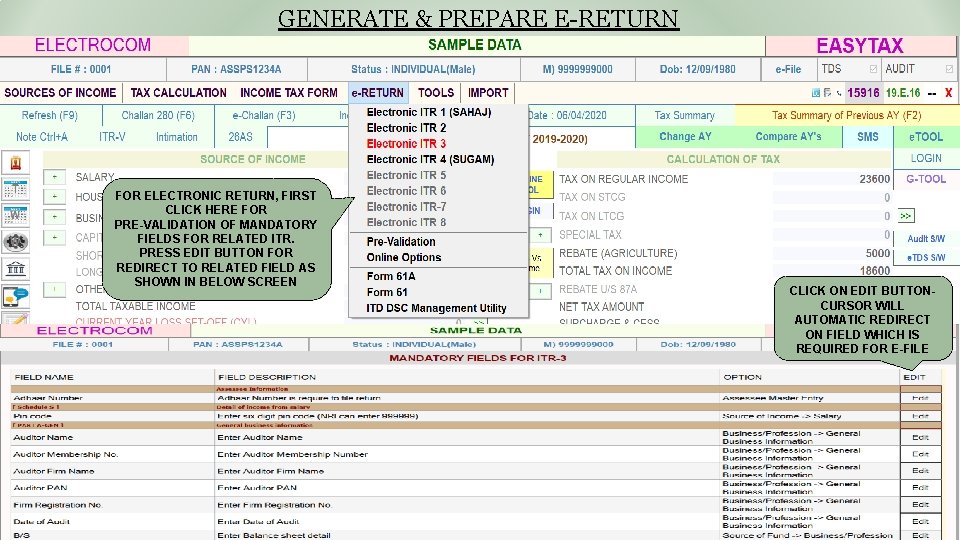960x540 pixels.
Task: Expand the OTHER sources row button
Action: coord(54,289)
